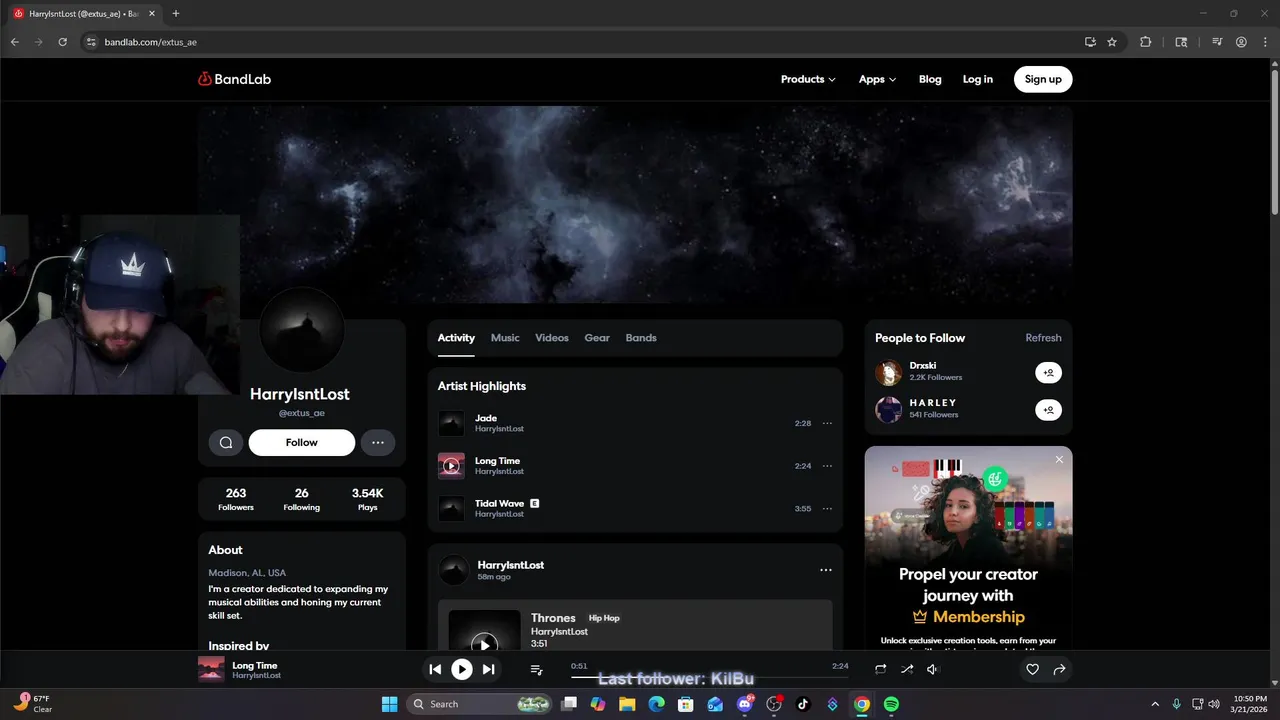Screen dimensions: 1280x720
Task: Expand the Products dropdown menu
Action: pyautogui.click(x=808, y=79)
